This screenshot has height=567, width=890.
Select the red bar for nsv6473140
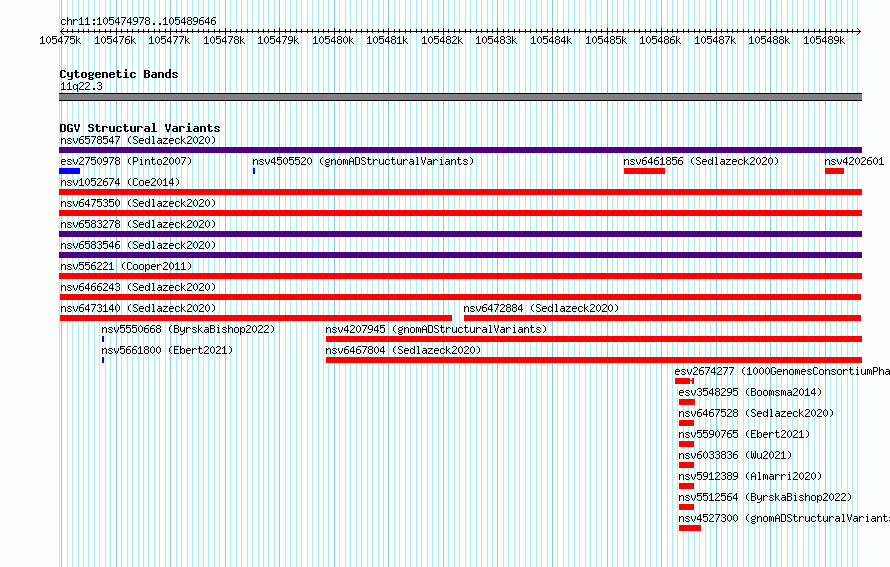click(255, 318)
